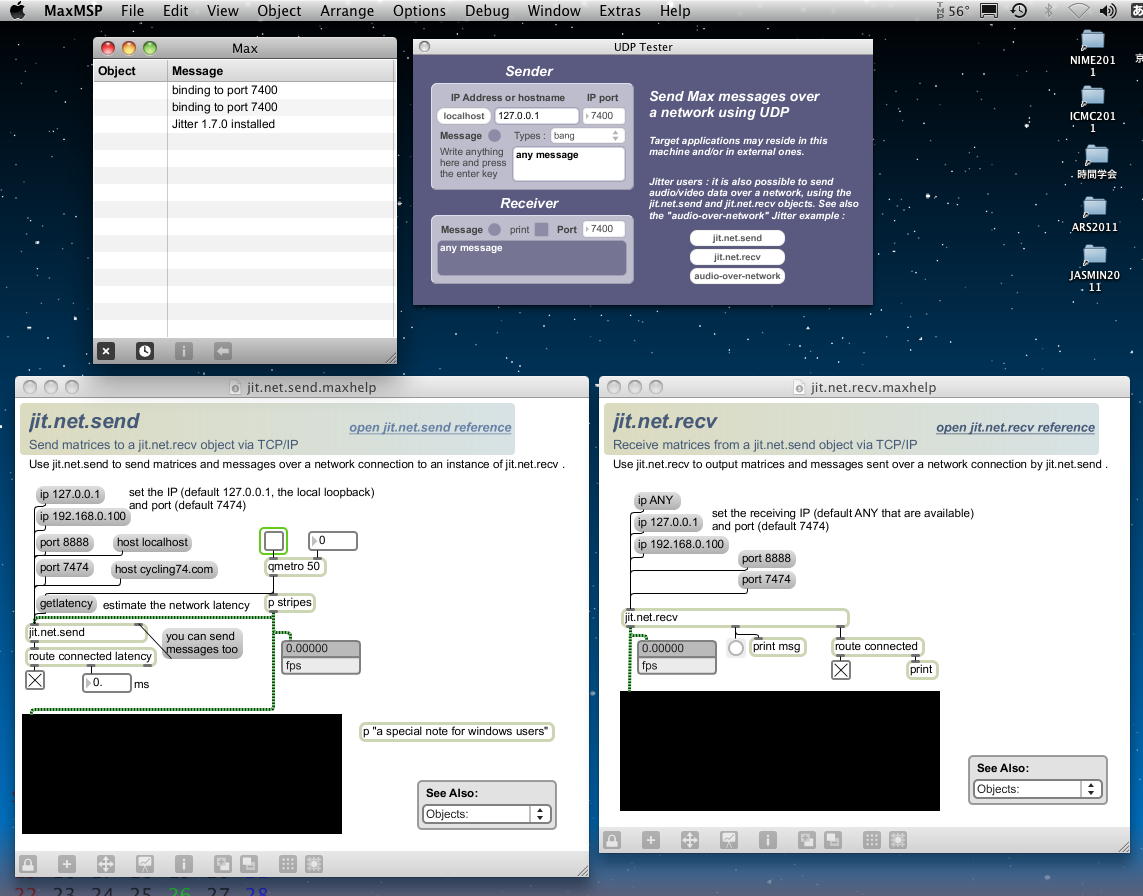Click Sender Message bang button in UDP Tester

pyautogui.click(x=494, y=136)
